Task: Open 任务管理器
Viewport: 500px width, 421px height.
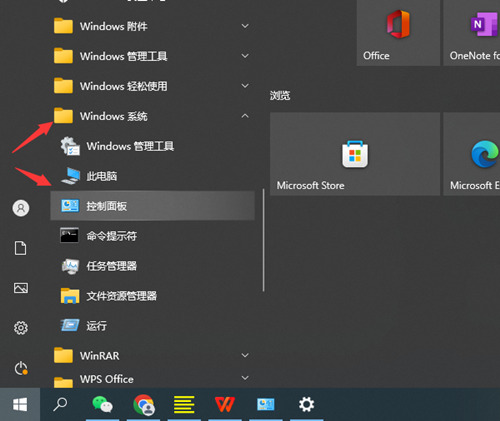Action: pos(153,266)
